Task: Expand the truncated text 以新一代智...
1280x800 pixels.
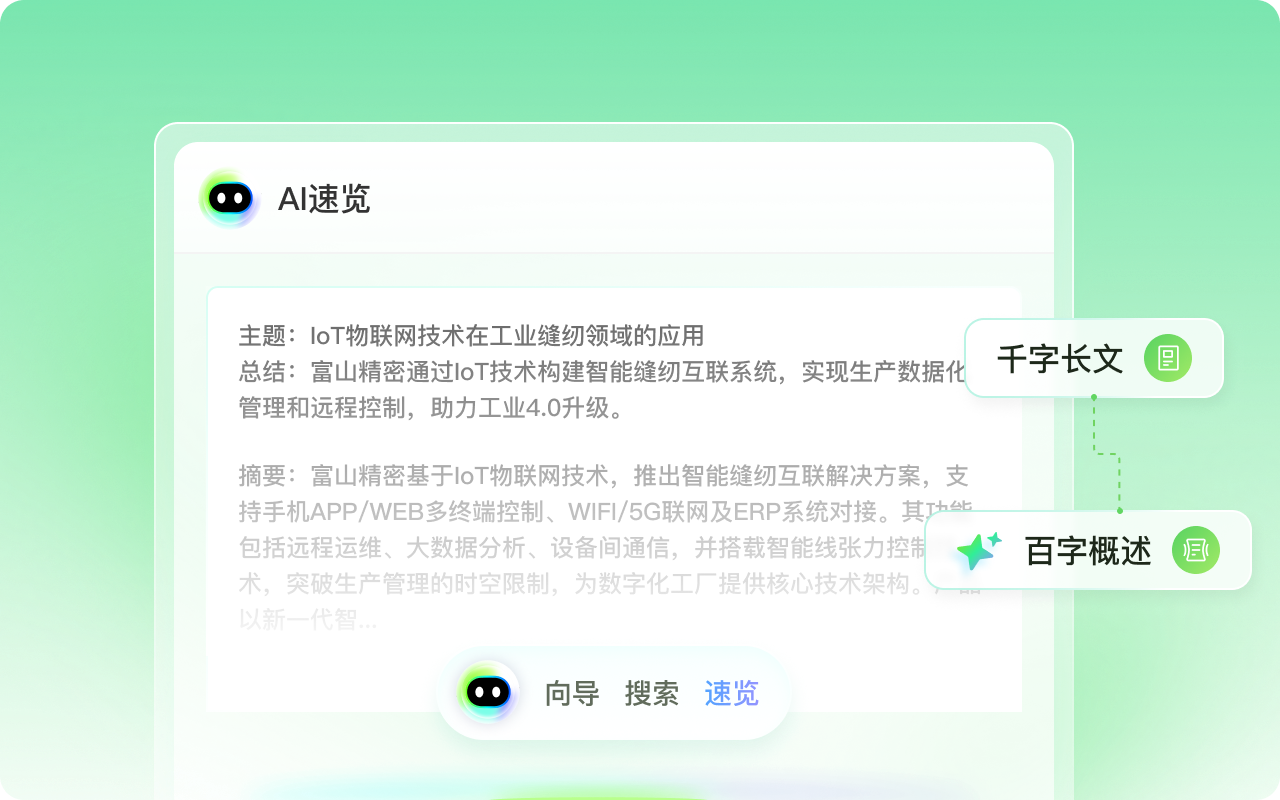Action: point(308,620)
